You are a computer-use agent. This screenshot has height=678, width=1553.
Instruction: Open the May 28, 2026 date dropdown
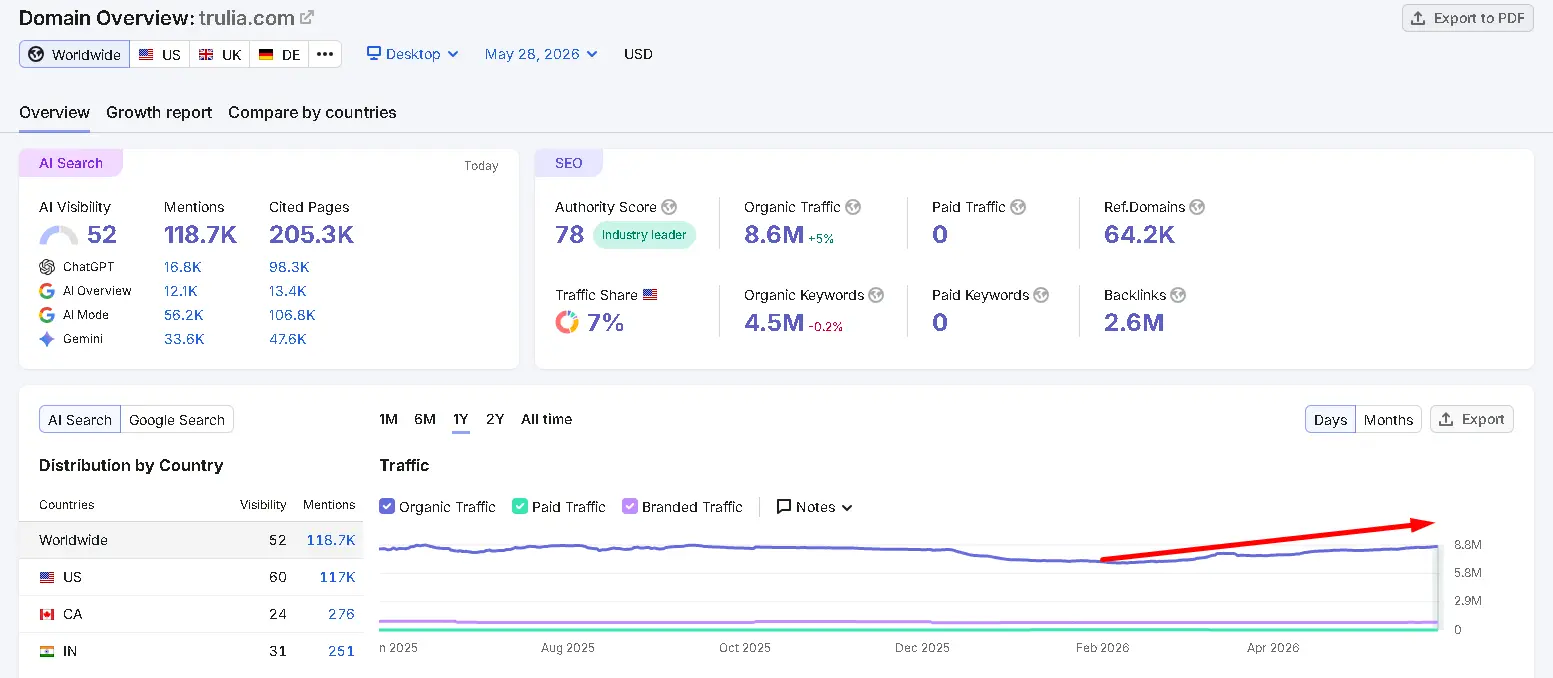click(541, 54)
